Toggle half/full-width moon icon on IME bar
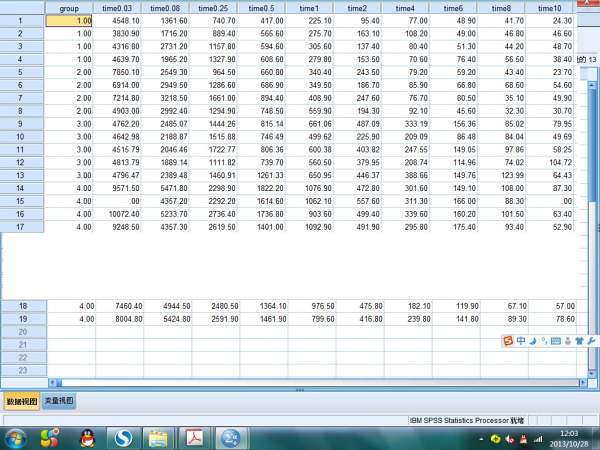The height and width of the screenshot is (450, 600). [x=533, y=341]
